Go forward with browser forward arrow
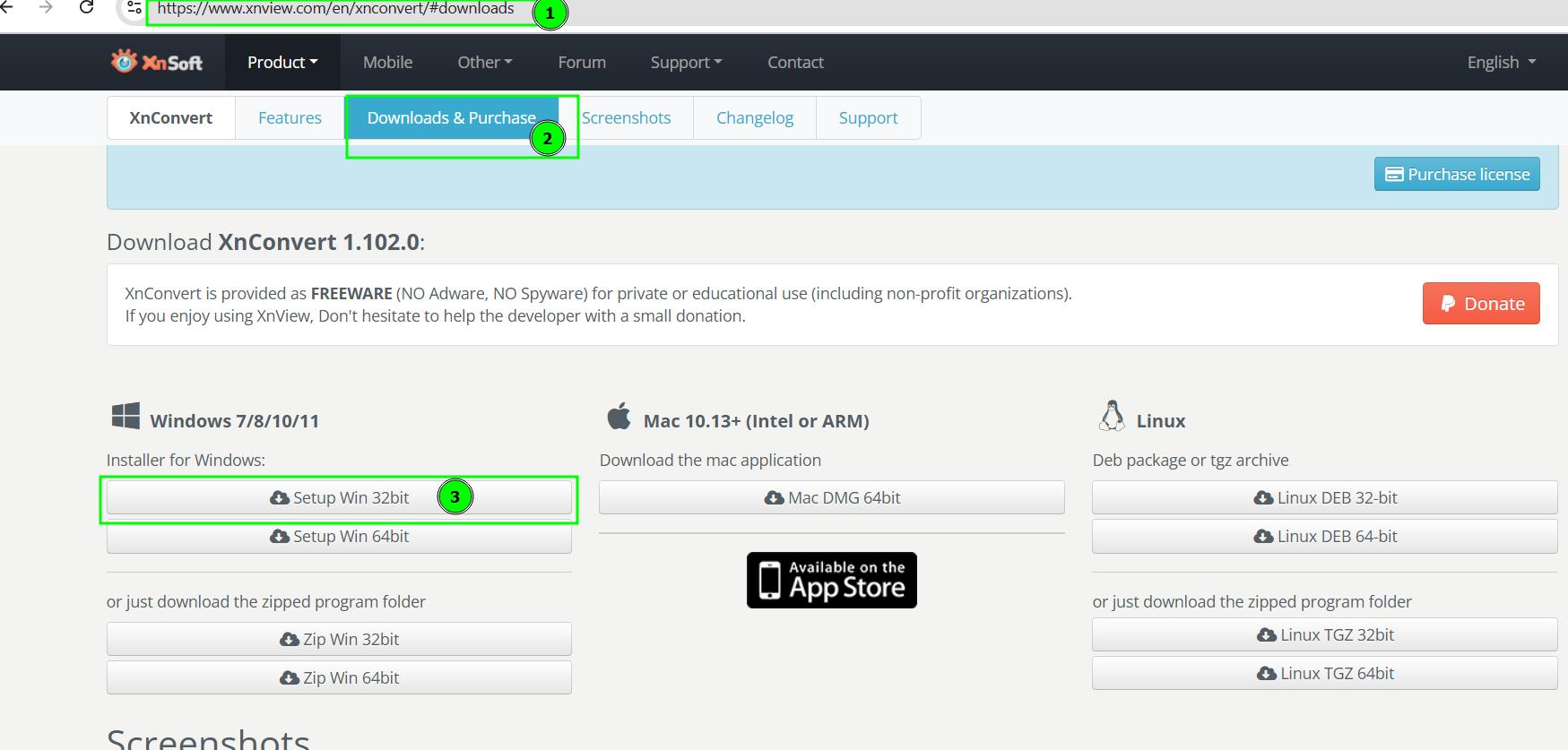The image size is (1568, 750). (46, 8)
